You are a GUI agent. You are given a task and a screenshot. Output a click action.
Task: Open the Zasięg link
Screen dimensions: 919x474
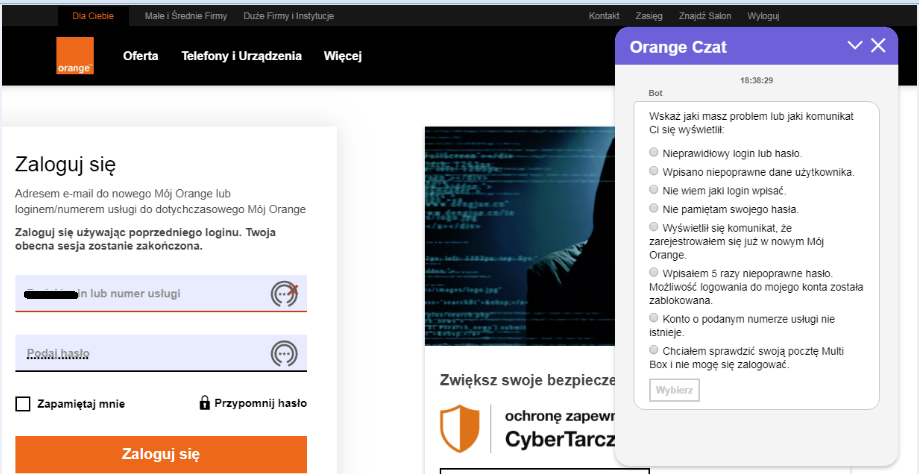[x=649, y=16]
